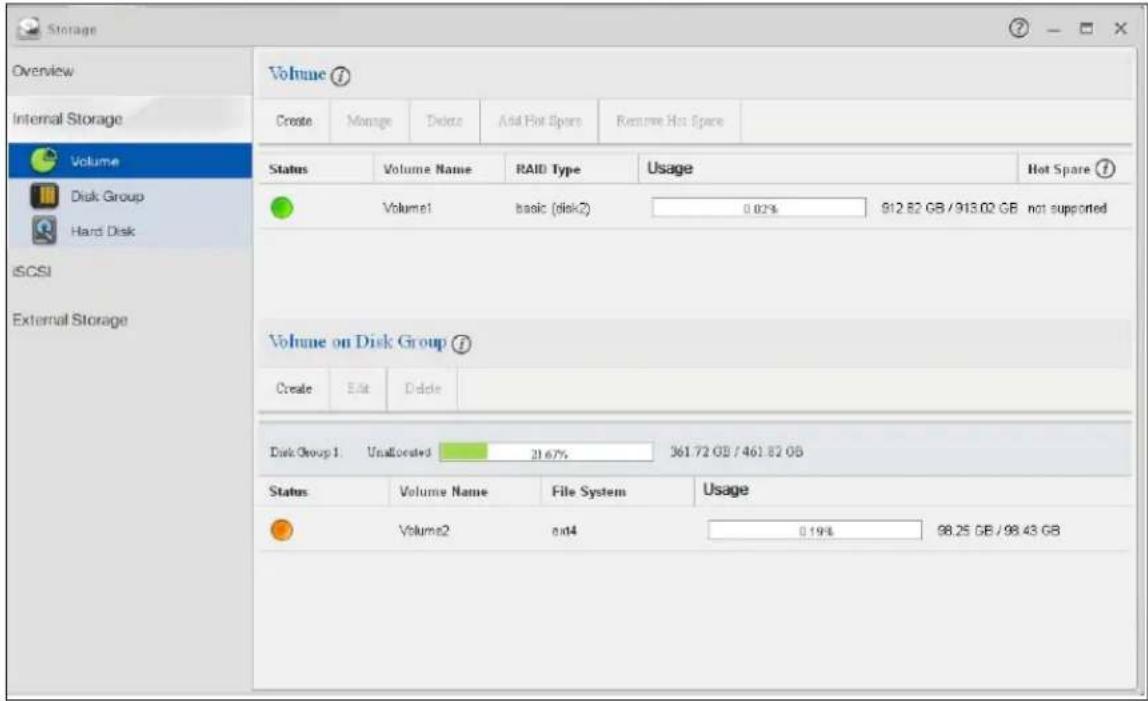Click Remove Hot Spare button
The height and width of the screenshot is (701, 1148).
click(670, 121)
